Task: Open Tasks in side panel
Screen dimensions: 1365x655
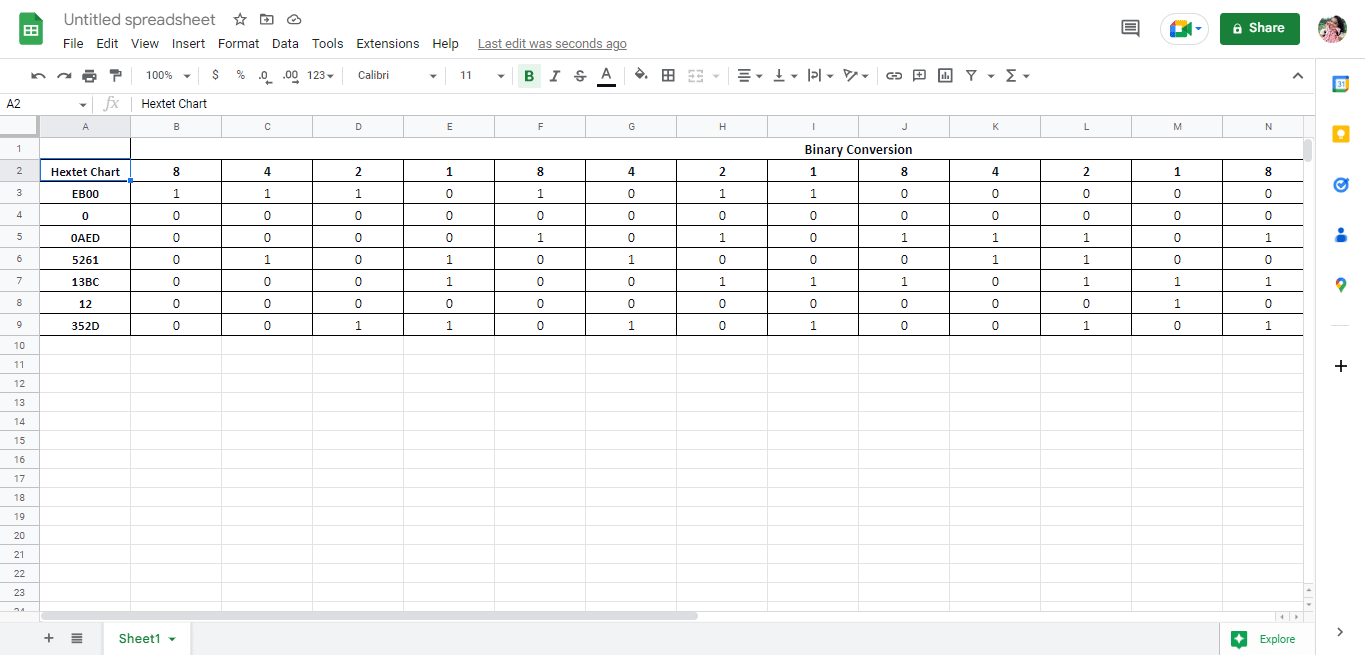Action: pos(1341,185)
